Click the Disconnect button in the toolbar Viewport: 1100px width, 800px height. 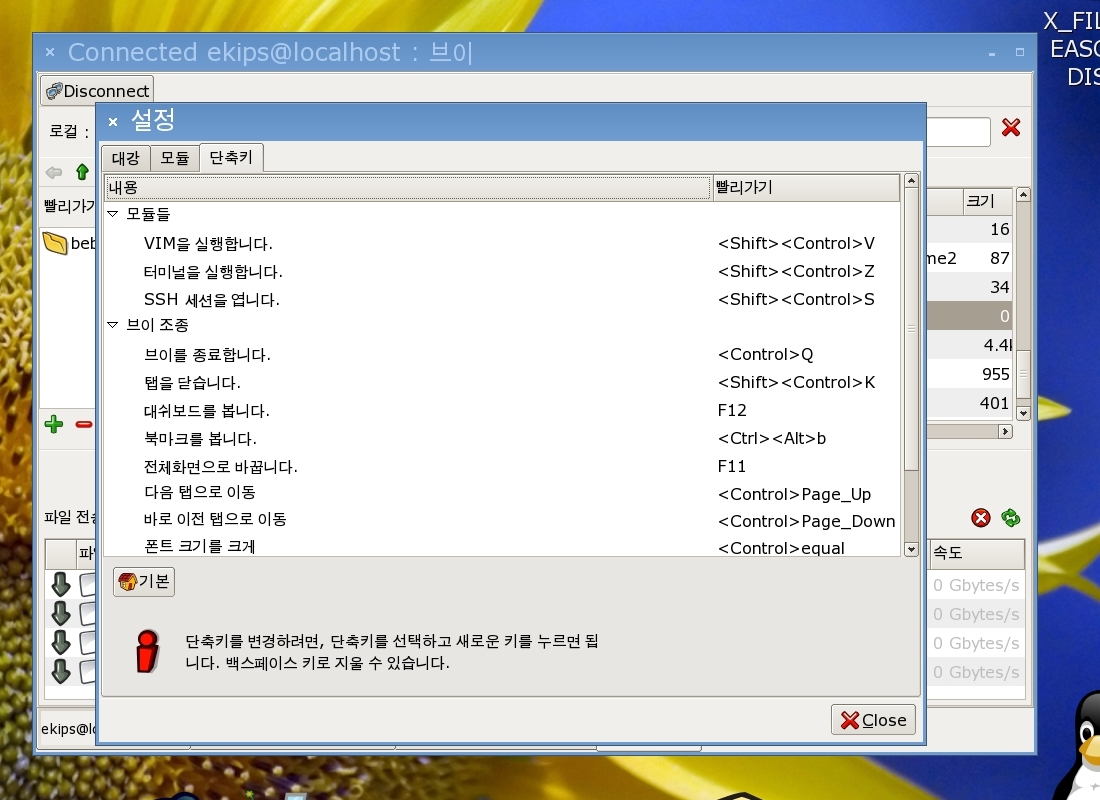[x=97, y=91]
